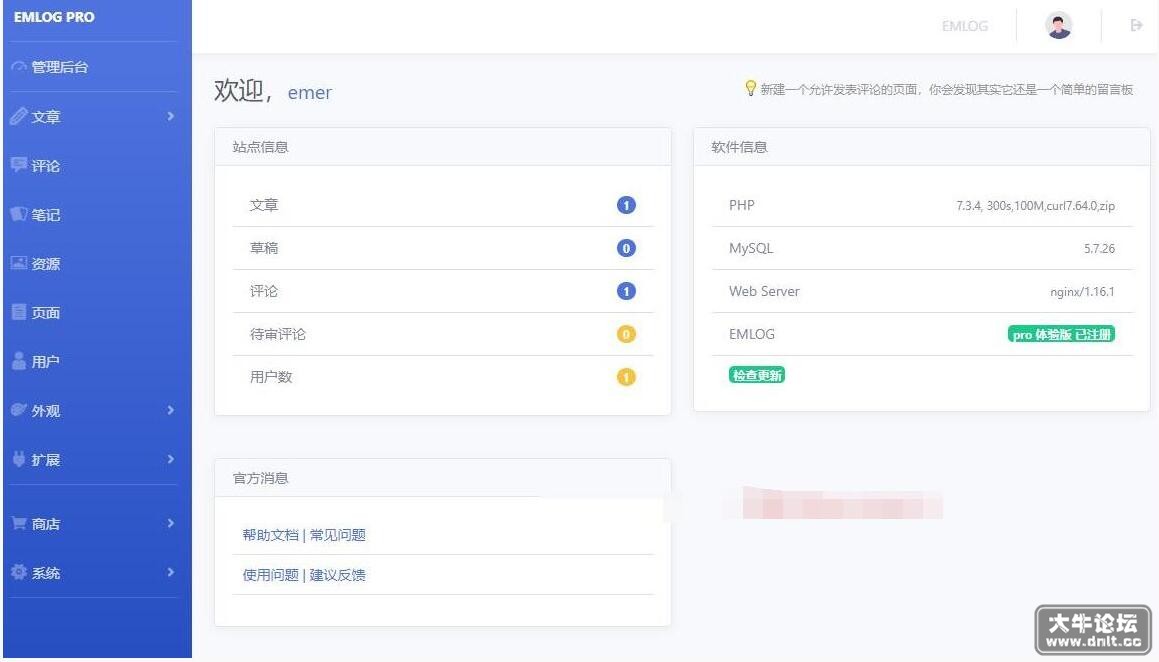Click the user icon beside 用户
Viewport: 1159px width, 662px height.
pos(19,361)
